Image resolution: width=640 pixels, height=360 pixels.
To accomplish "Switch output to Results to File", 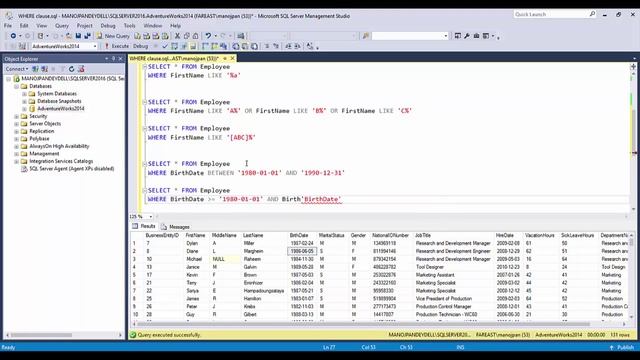I will tap(254, 46).
